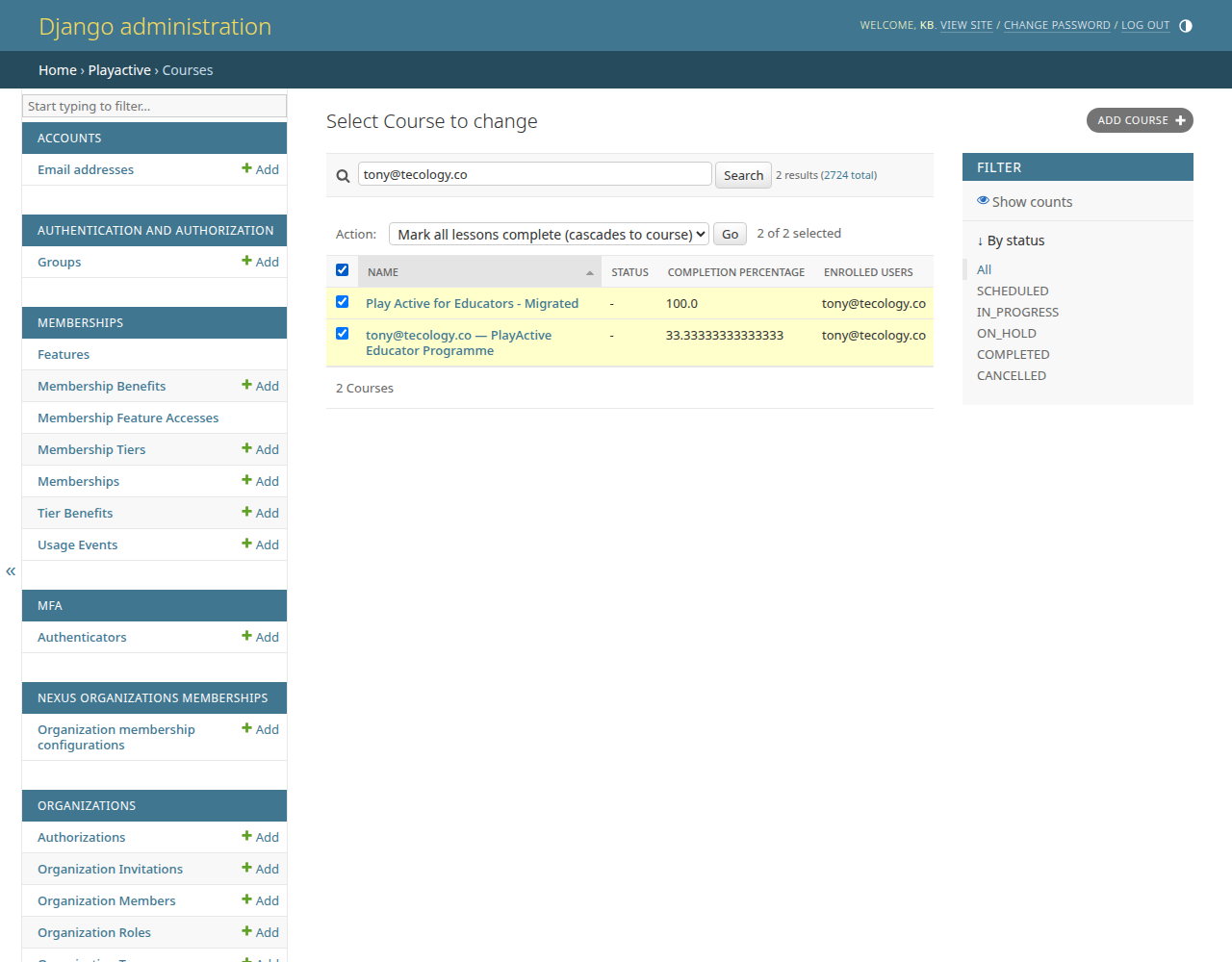Image resolution: width=1232 pixels, height=962 pixels.
Task: Focus the course search text field
Action: tap(535, 174)
